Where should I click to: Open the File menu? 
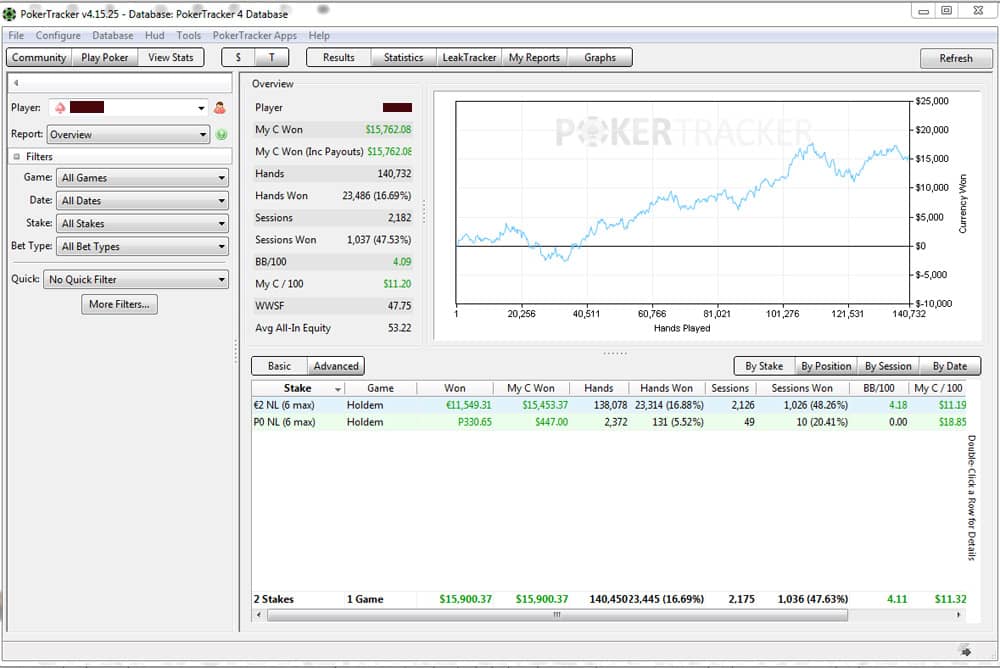[x=16, y=36]
